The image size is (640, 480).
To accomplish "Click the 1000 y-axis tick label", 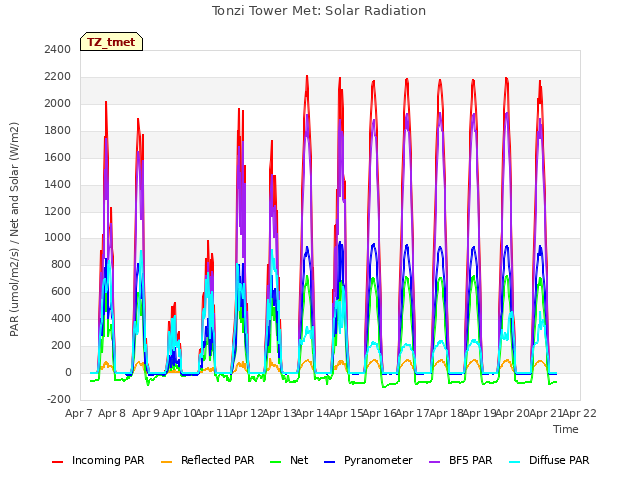I will 58,238.
